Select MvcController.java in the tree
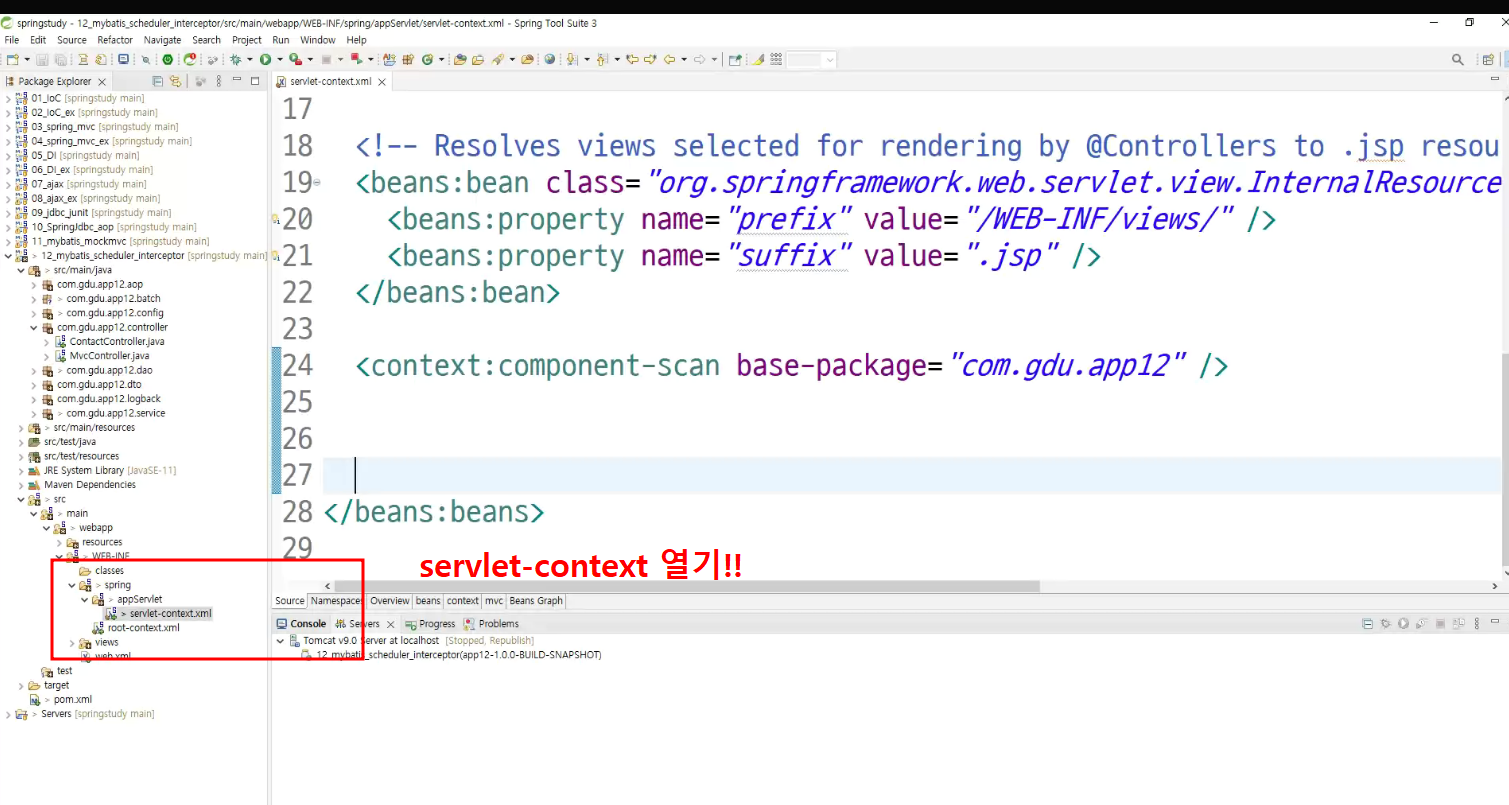1509x805 pixels. [110, 356]
